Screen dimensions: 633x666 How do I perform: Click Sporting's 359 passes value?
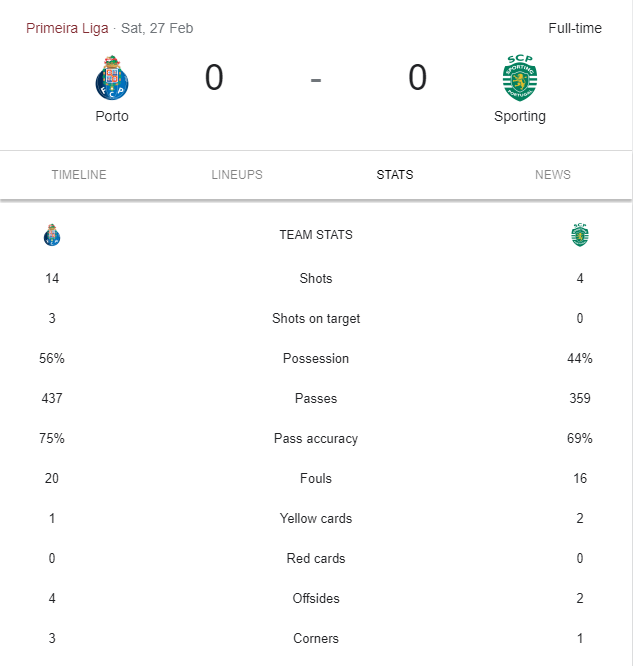click(580, 399)
